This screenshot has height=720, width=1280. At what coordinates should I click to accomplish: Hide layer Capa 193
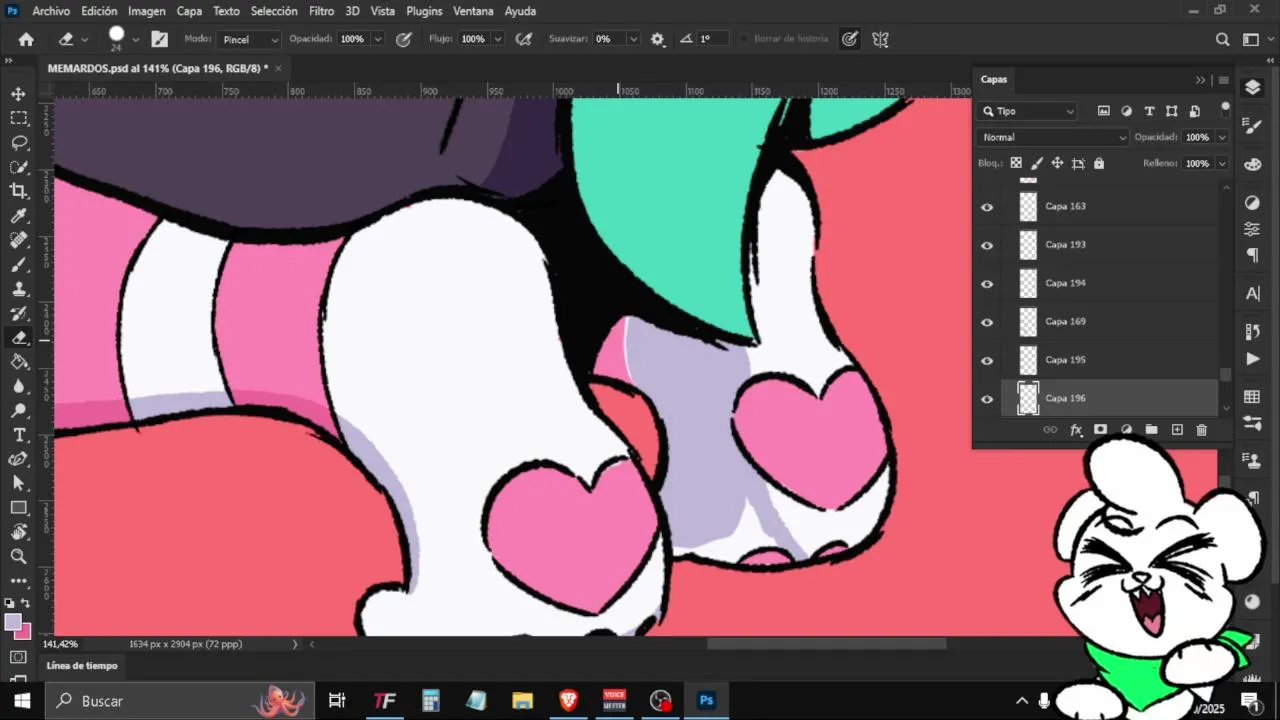point(987,245)
